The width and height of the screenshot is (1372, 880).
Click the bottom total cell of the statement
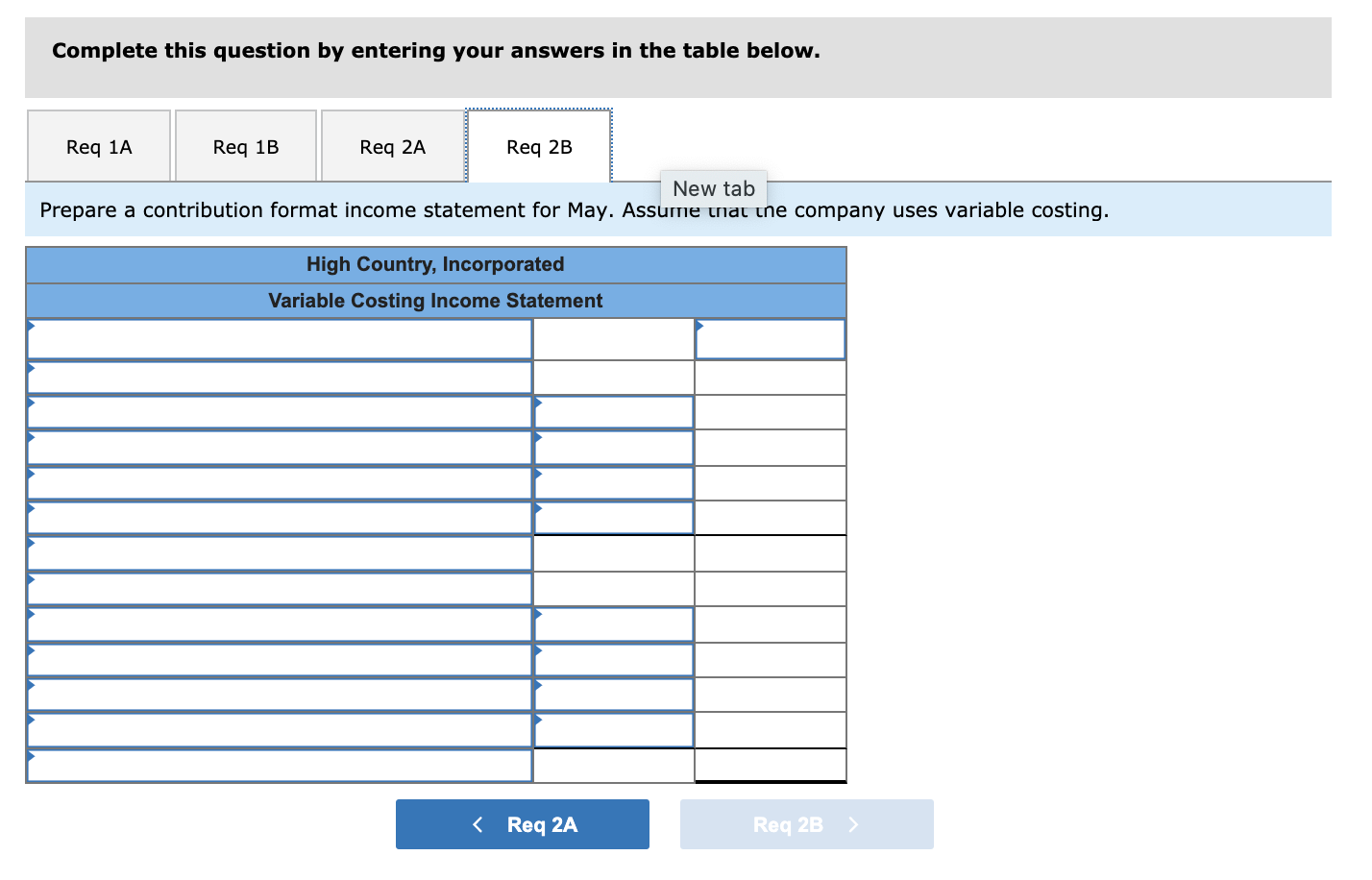[x=770, y=764]
